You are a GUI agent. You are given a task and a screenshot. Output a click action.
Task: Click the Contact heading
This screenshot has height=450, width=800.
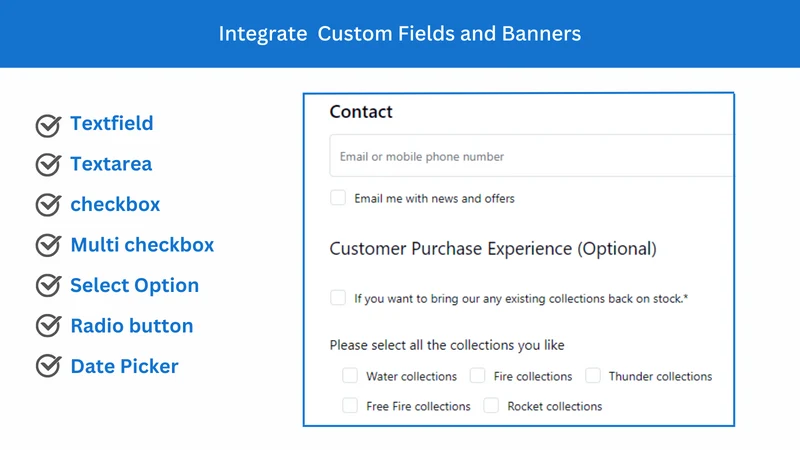click(x=361, y=112)
